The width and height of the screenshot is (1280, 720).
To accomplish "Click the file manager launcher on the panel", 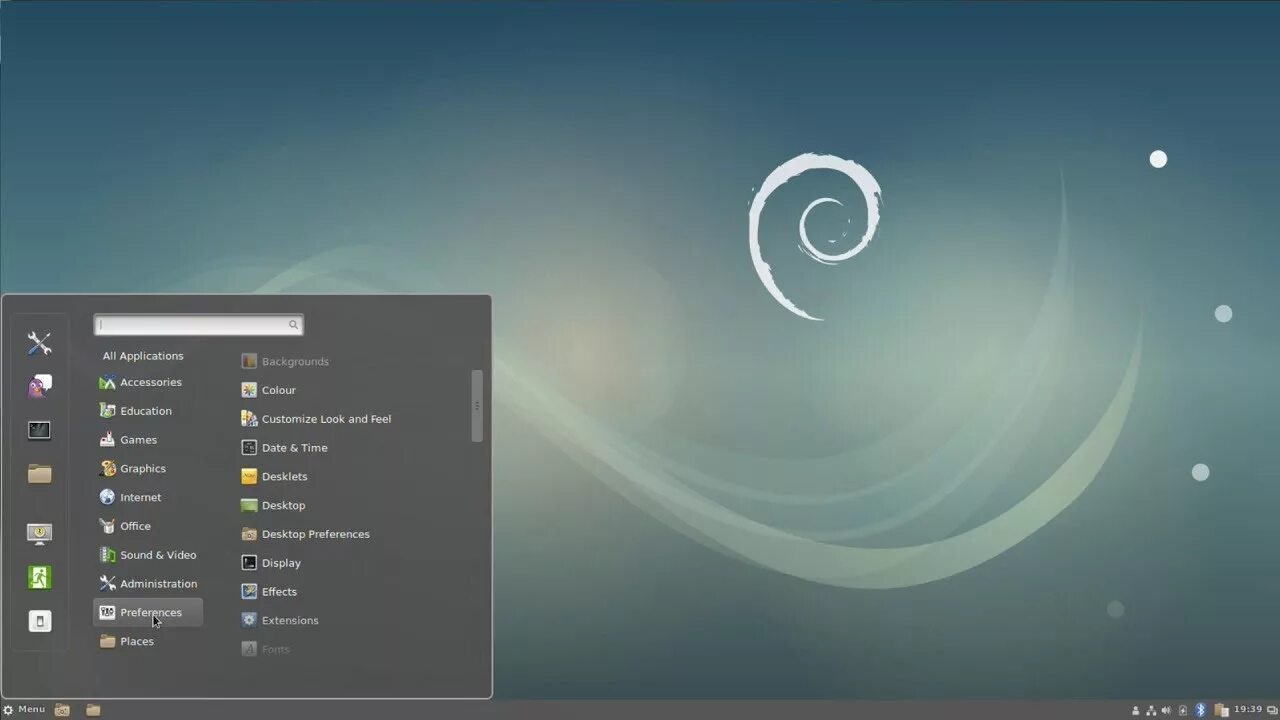I will pyautogui.click(x=93, y=710).
